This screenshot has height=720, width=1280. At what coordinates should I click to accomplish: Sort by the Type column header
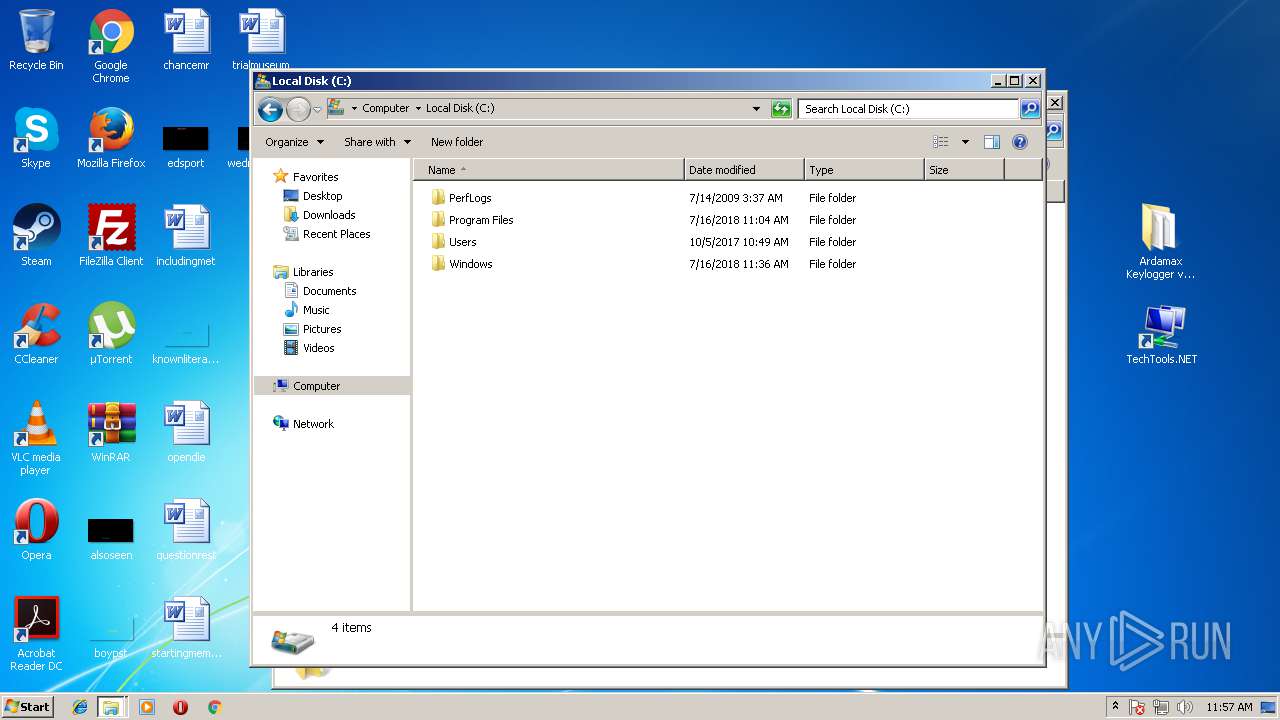click(864, 170)
